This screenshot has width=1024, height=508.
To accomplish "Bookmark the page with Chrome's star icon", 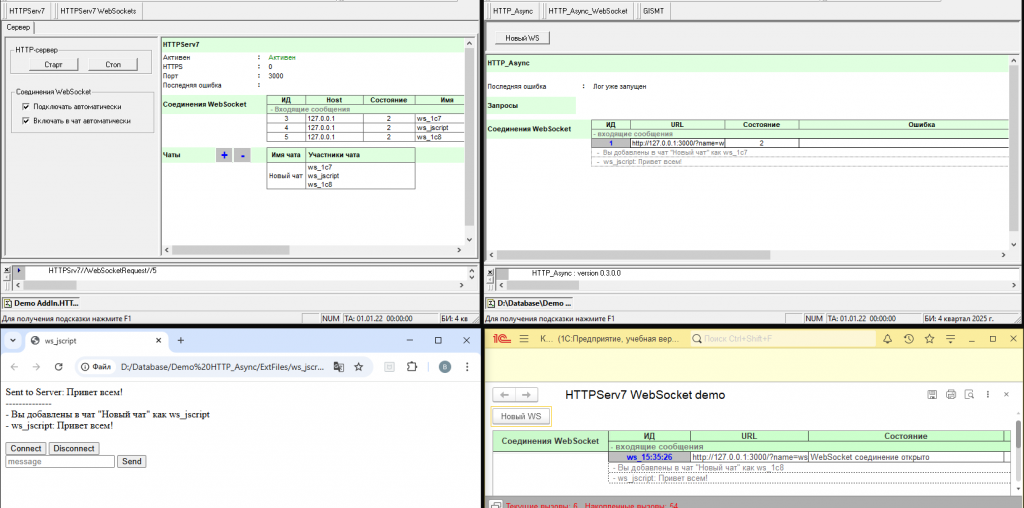I will [359, 367].
